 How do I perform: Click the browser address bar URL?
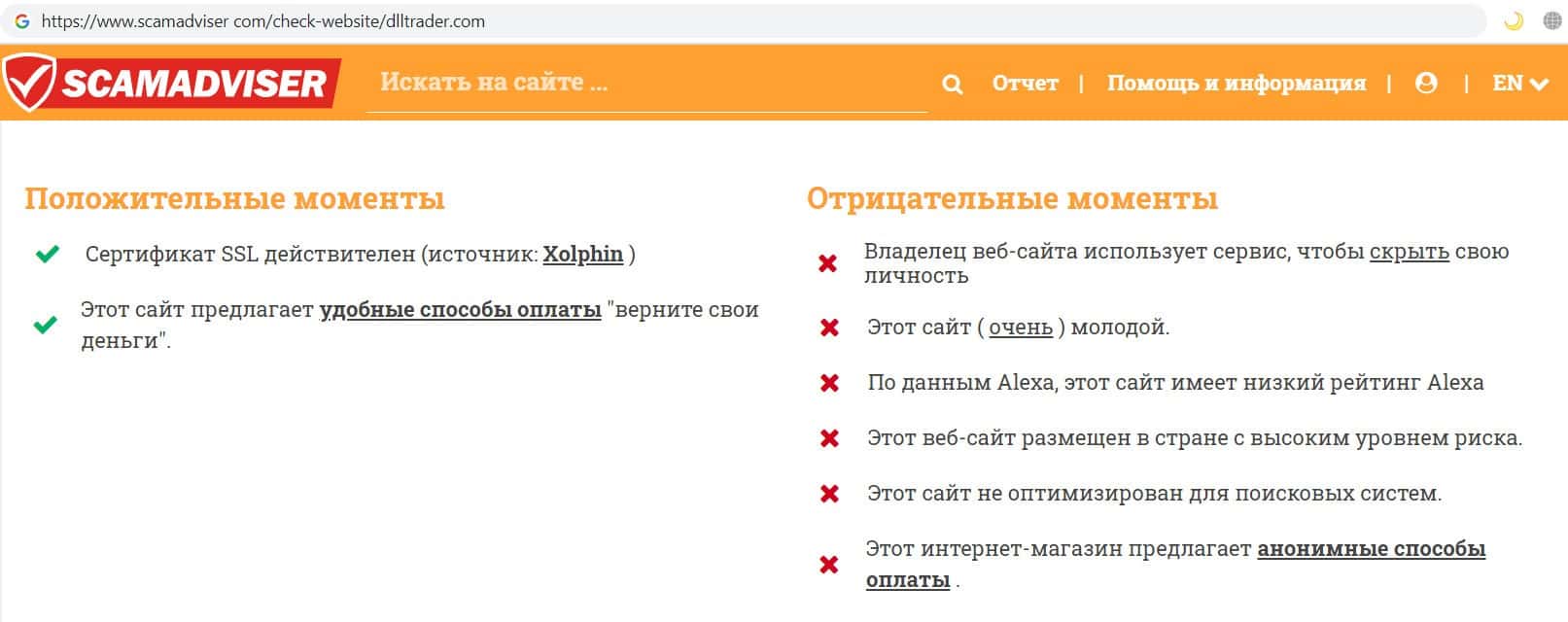263,20
